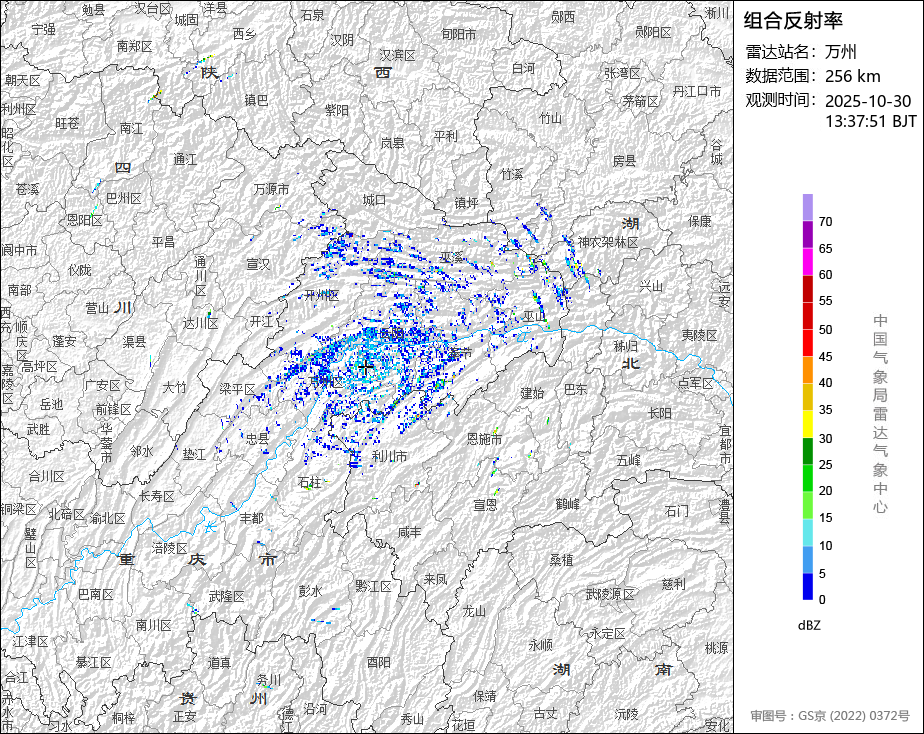Viewport: 924px width, 734px height.
Task: Click the 万源市 map label
Action: coord(272,189)
